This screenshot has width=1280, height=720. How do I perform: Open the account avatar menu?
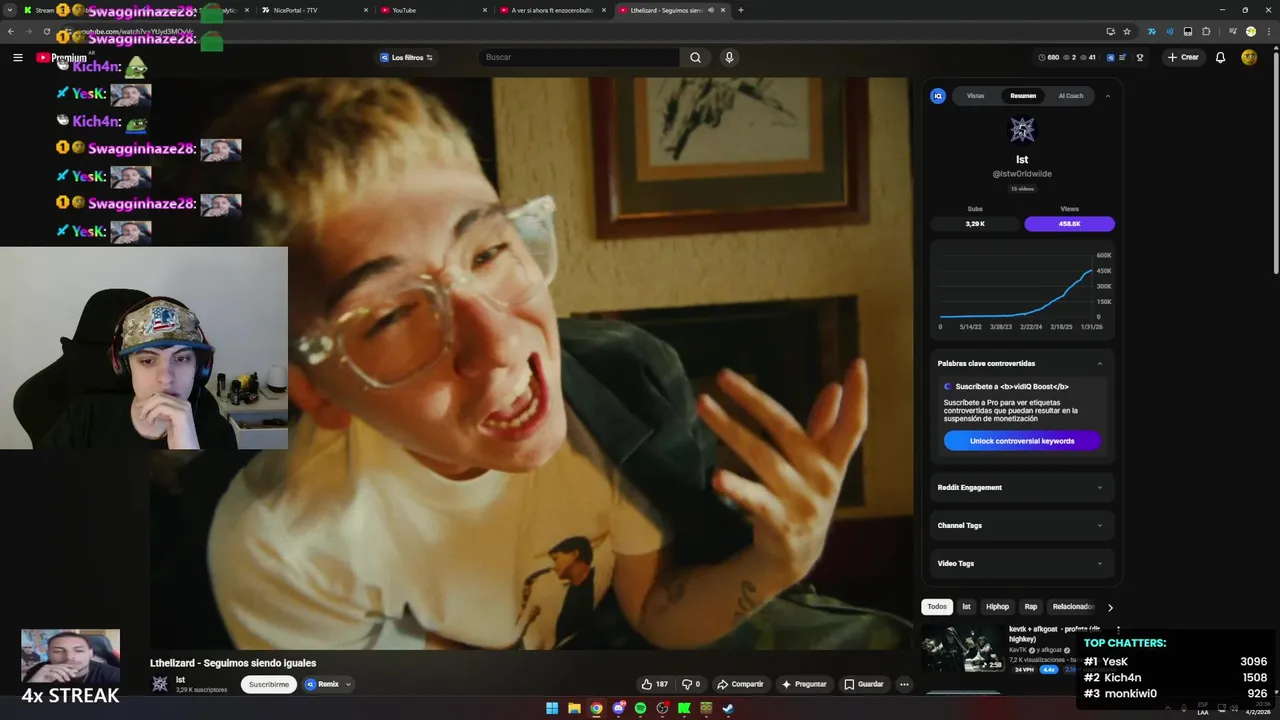coord(1249,57)
